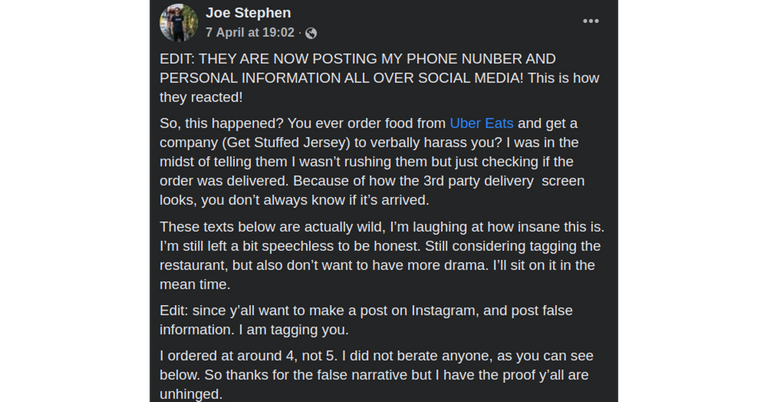The image size is (768, 402).
Task: Click the line starting 'EDIT: THEY ARE NOW POSTING'
Action: [358, 59]
